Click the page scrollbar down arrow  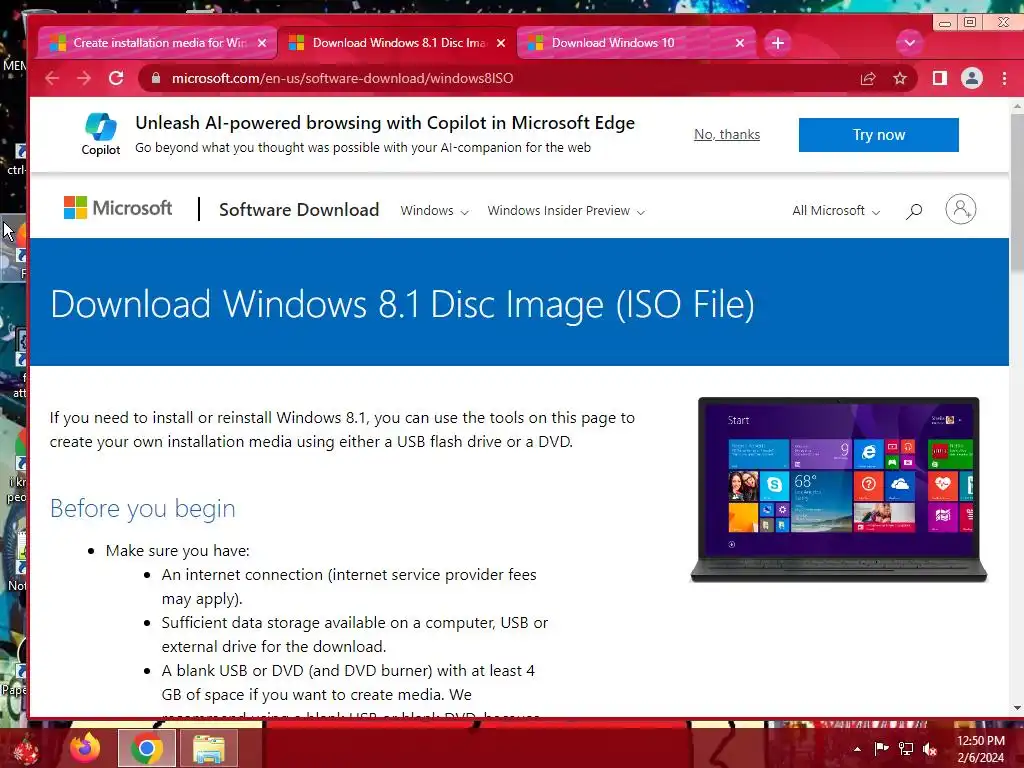point(1017,709)
